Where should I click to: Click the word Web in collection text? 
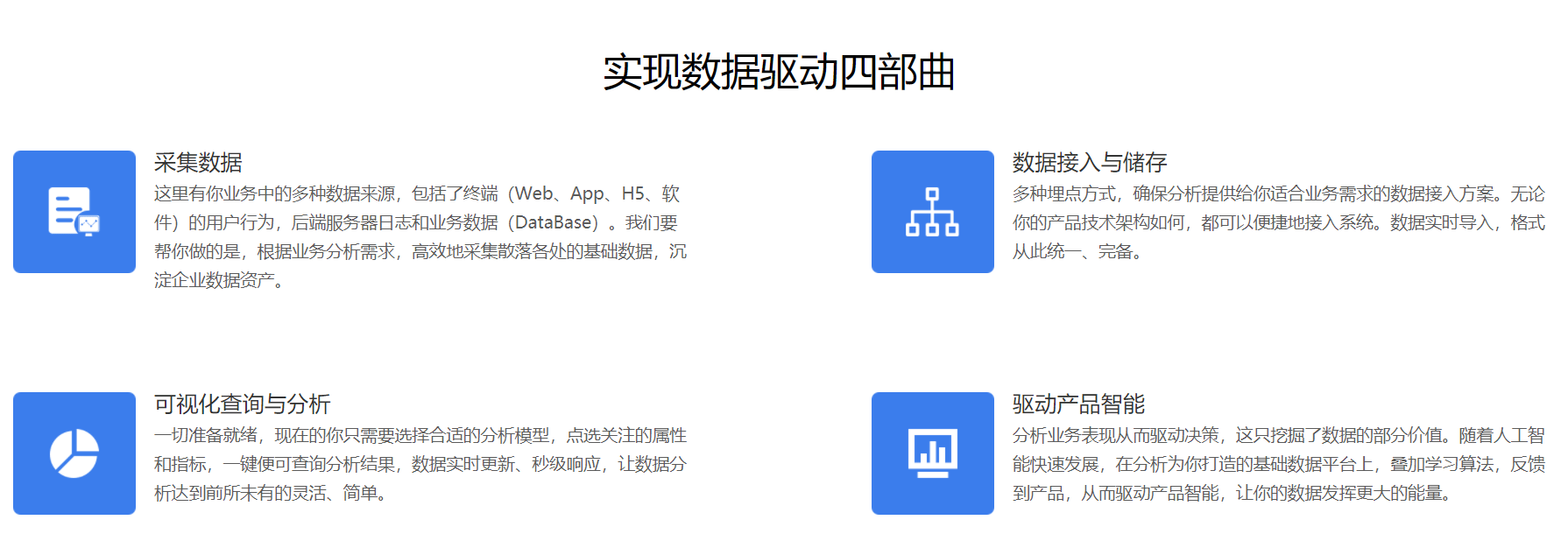tap(533, 194)
